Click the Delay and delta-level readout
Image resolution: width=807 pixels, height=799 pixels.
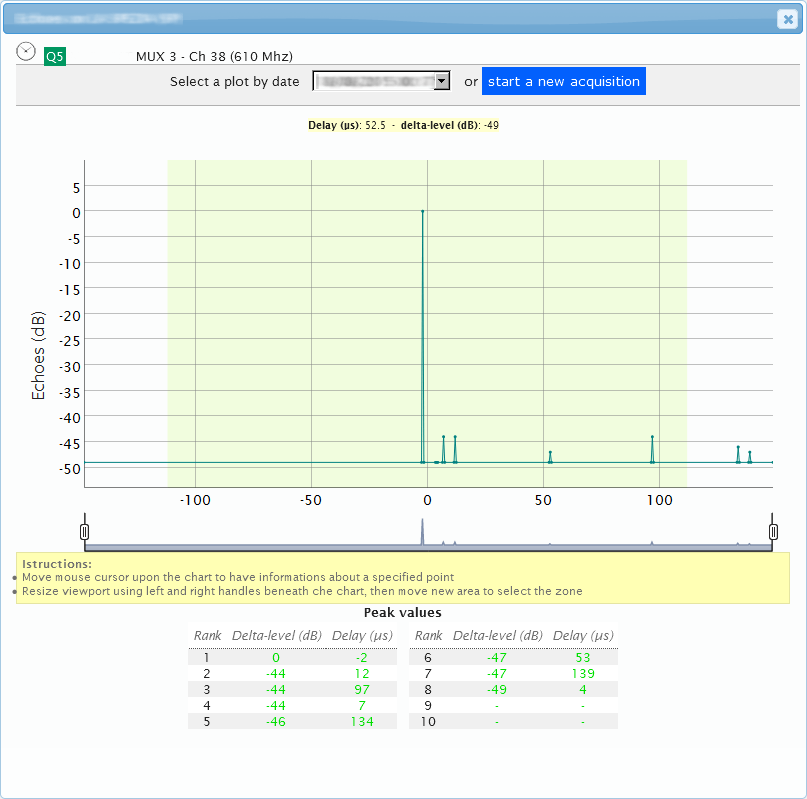tap(404, 125)
